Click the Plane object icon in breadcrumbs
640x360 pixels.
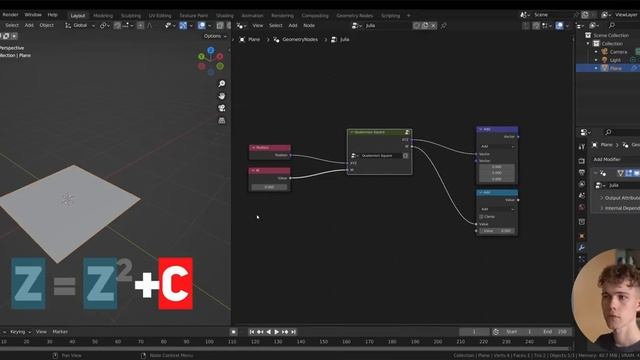242,40
